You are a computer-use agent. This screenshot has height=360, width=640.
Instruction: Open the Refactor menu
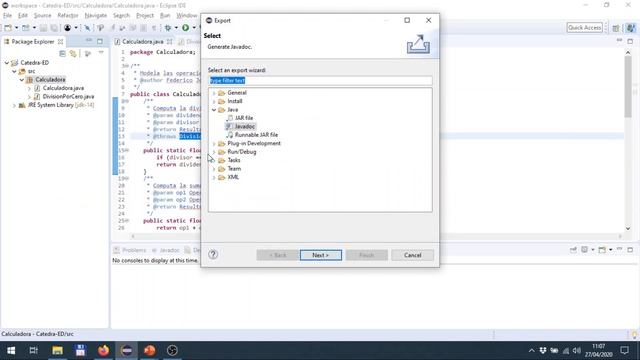(68, 16)
